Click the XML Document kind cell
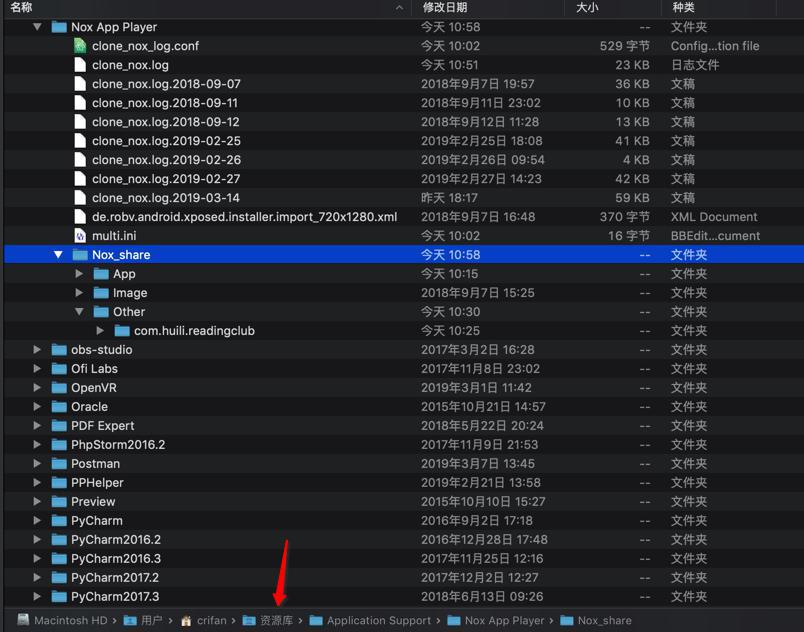 tap(714, 217)
